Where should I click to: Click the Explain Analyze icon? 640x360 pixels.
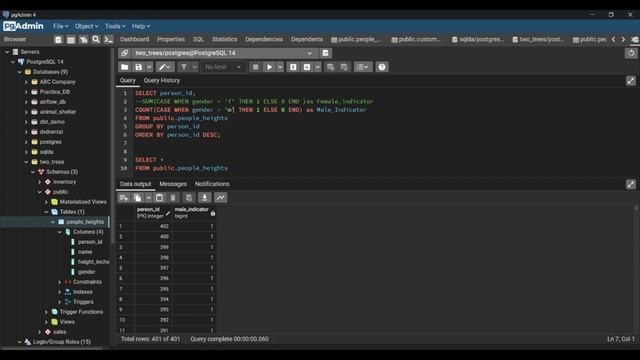point(307,67)
